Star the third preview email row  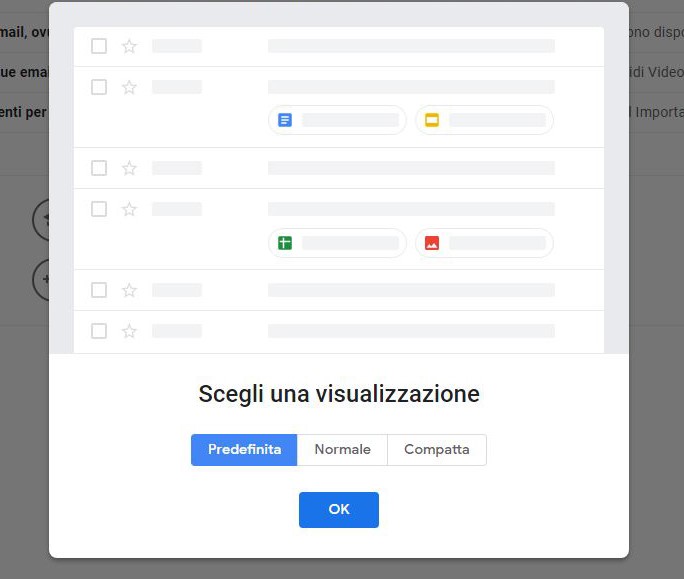tap(129, 168)
